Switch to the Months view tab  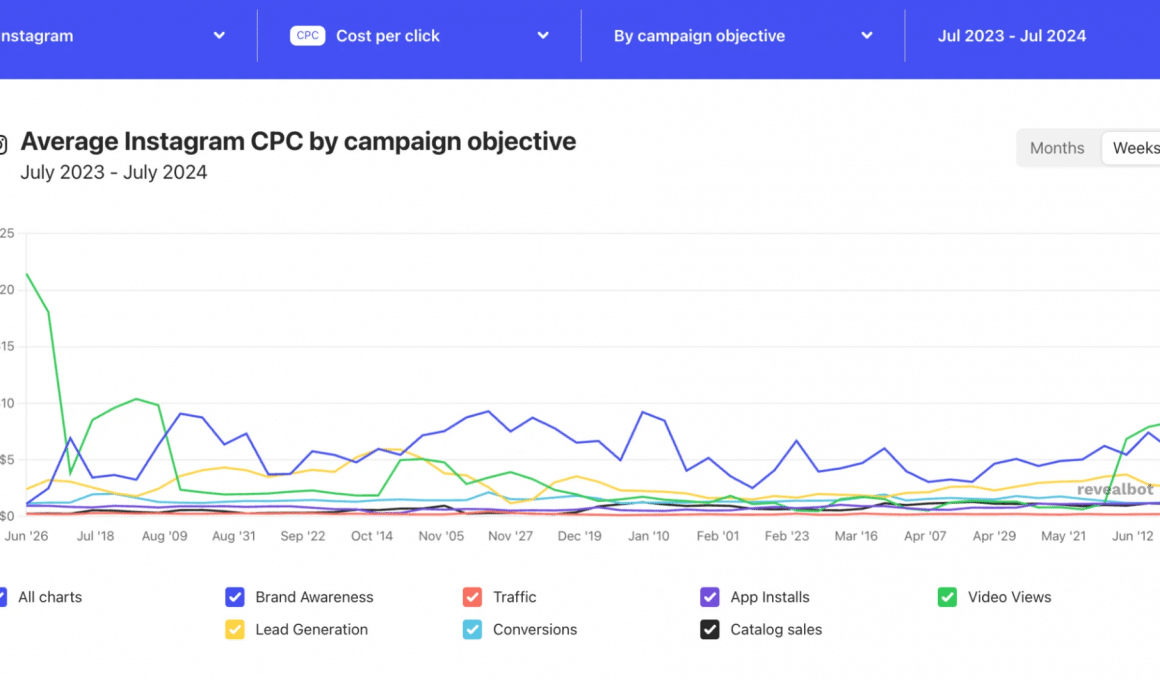click(x=1057, y=148)
